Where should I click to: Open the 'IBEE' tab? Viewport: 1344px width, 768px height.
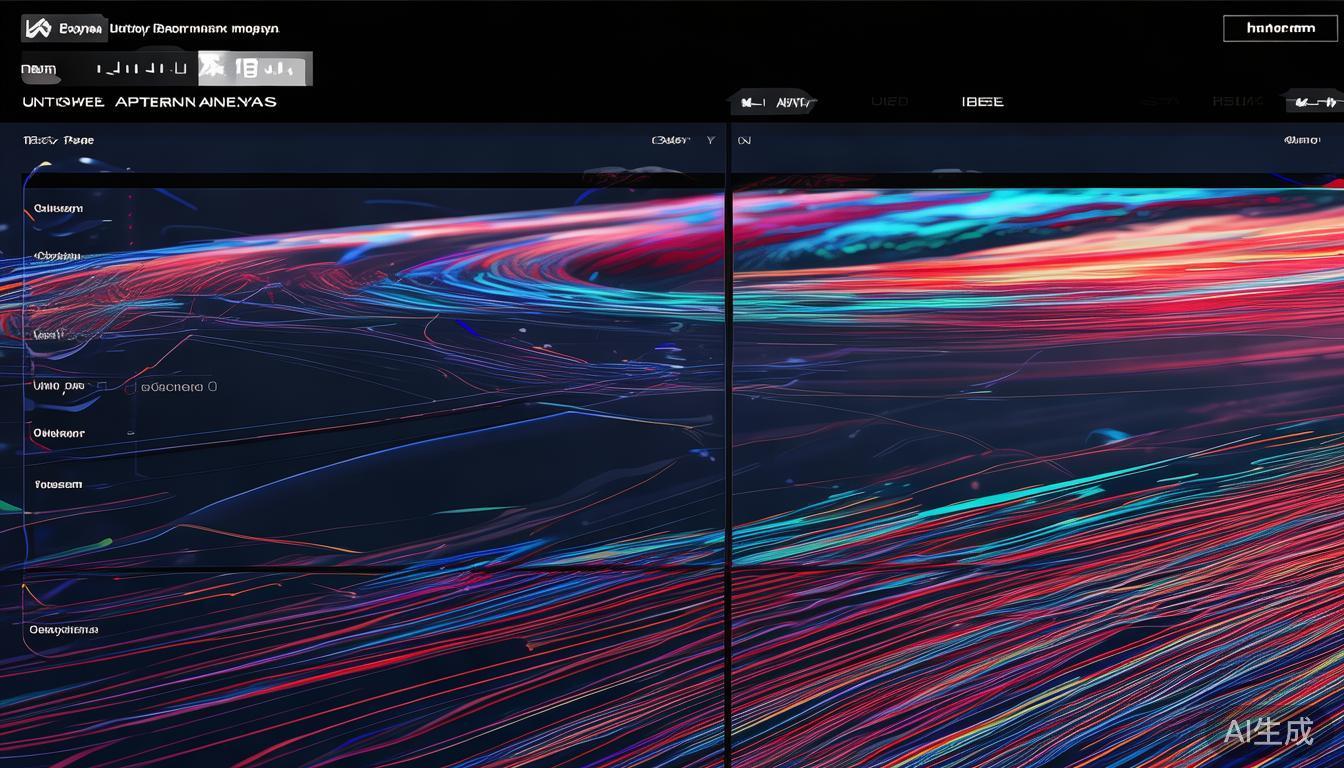pos(981,102)
